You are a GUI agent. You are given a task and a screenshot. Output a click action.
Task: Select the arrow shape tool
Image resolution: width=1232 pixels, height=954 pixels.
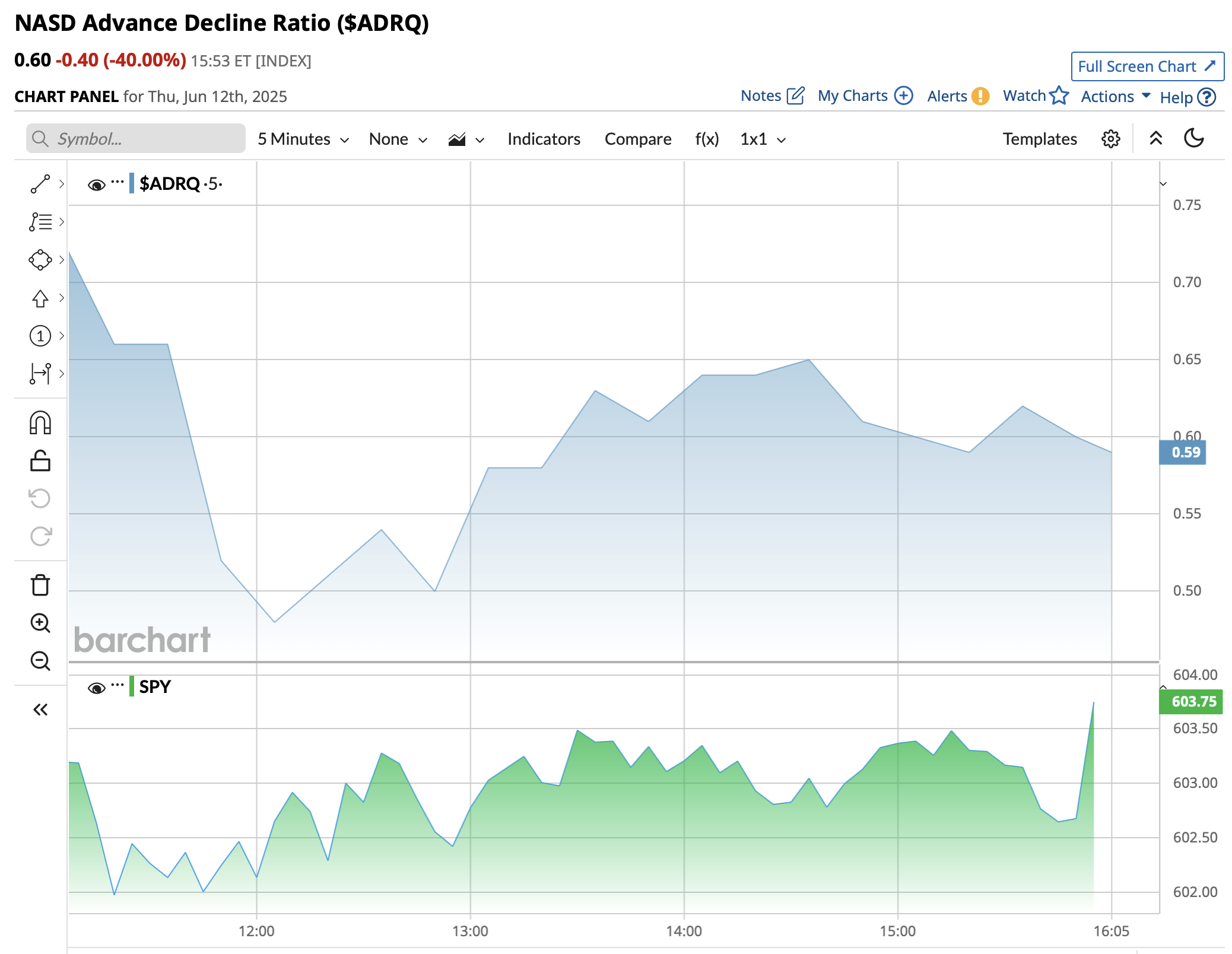[40, 298]
